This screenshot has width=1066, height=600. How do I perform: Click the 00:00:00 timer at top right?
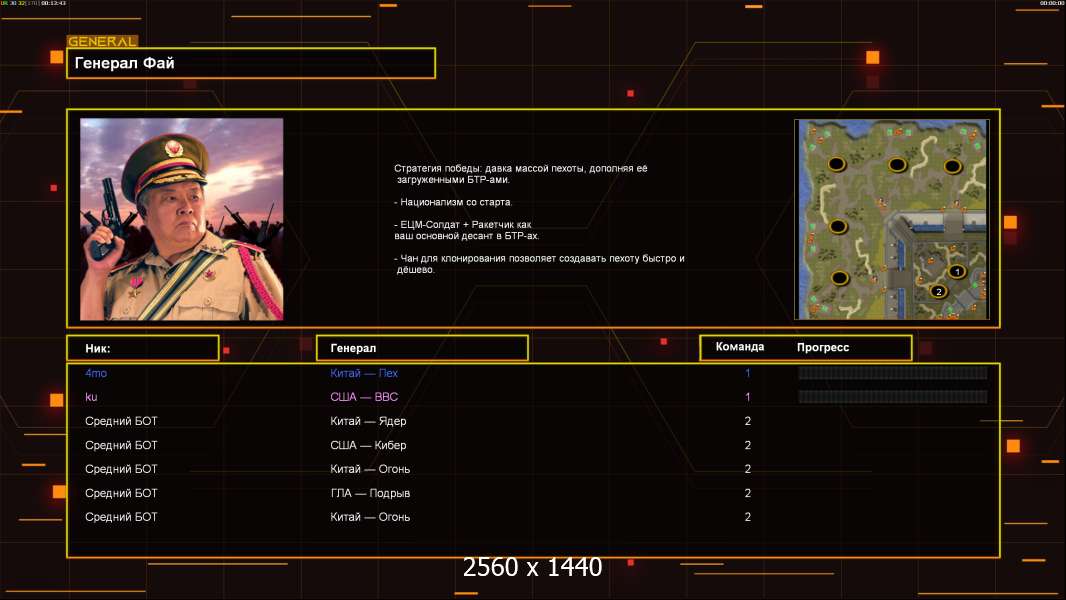point(1052,3)
